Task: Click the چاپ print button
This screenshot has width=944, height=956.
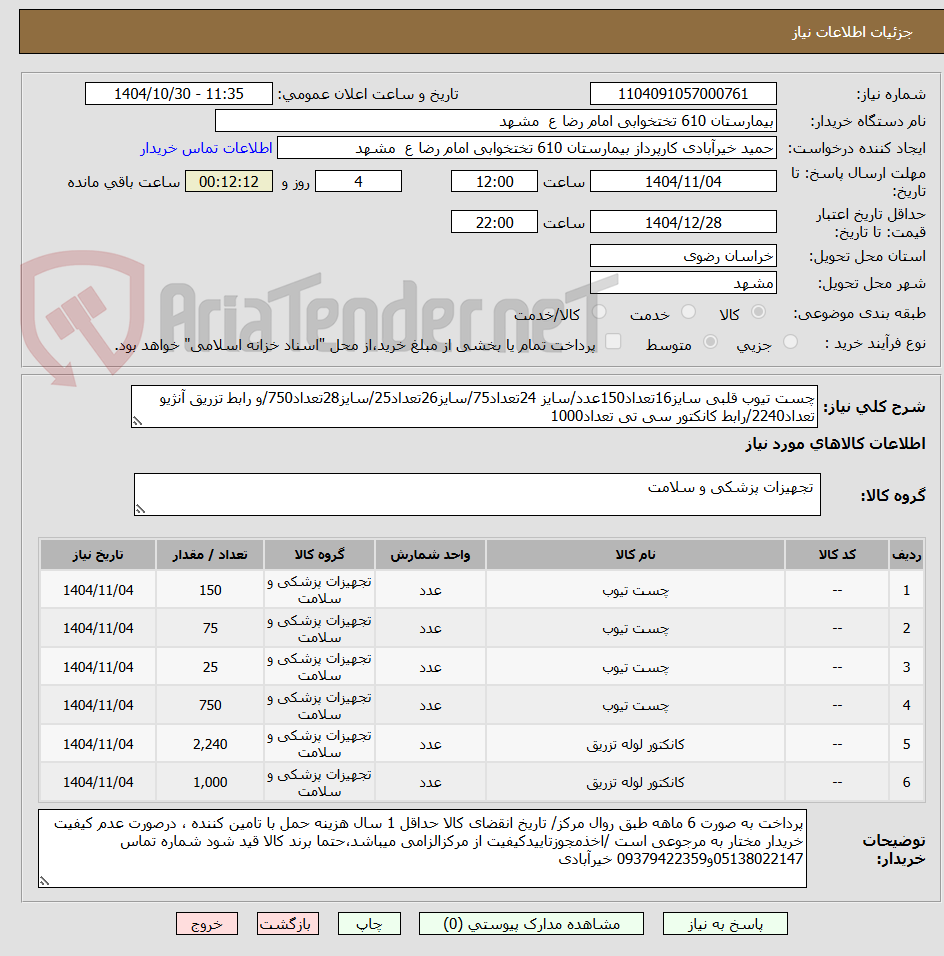Action: [x=370, y=924]
